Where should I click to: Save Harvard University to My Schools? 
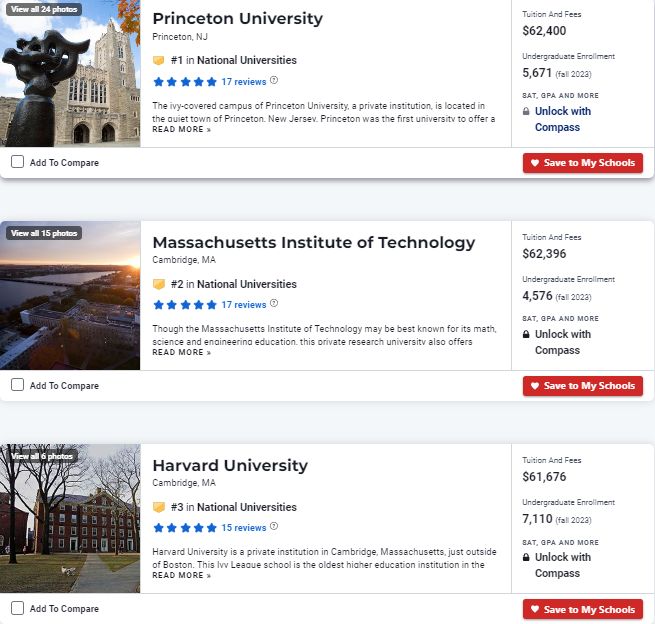coord(583,609)
